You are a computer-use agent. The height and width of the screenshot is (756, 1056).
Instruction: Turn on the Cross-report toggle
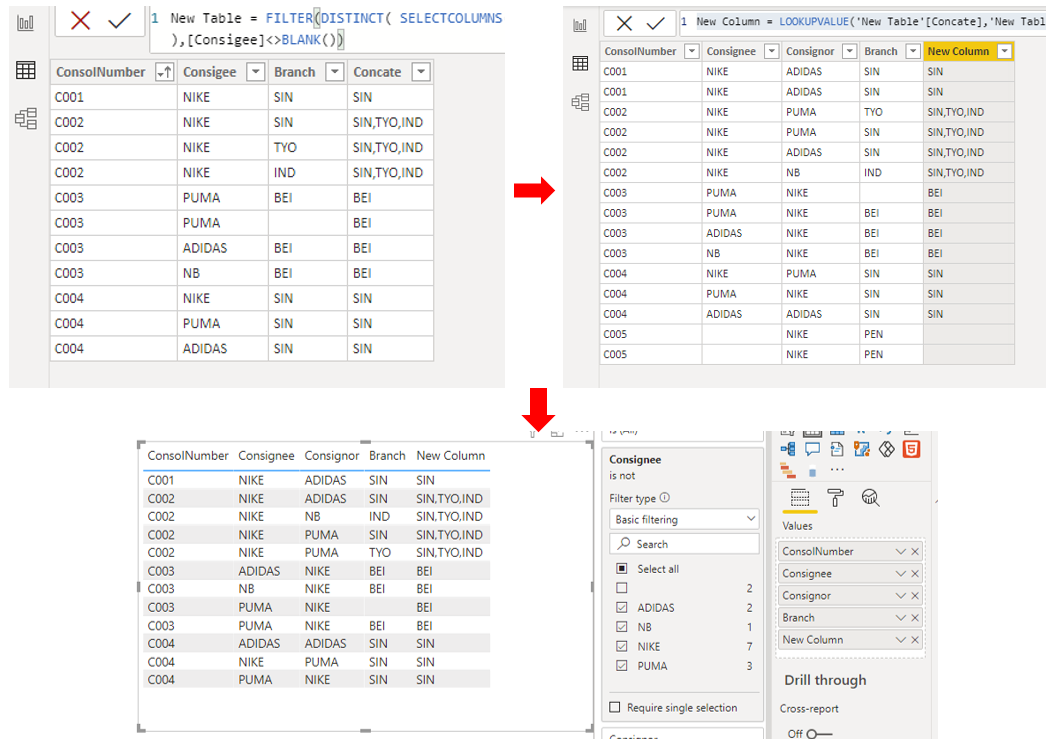818,734
